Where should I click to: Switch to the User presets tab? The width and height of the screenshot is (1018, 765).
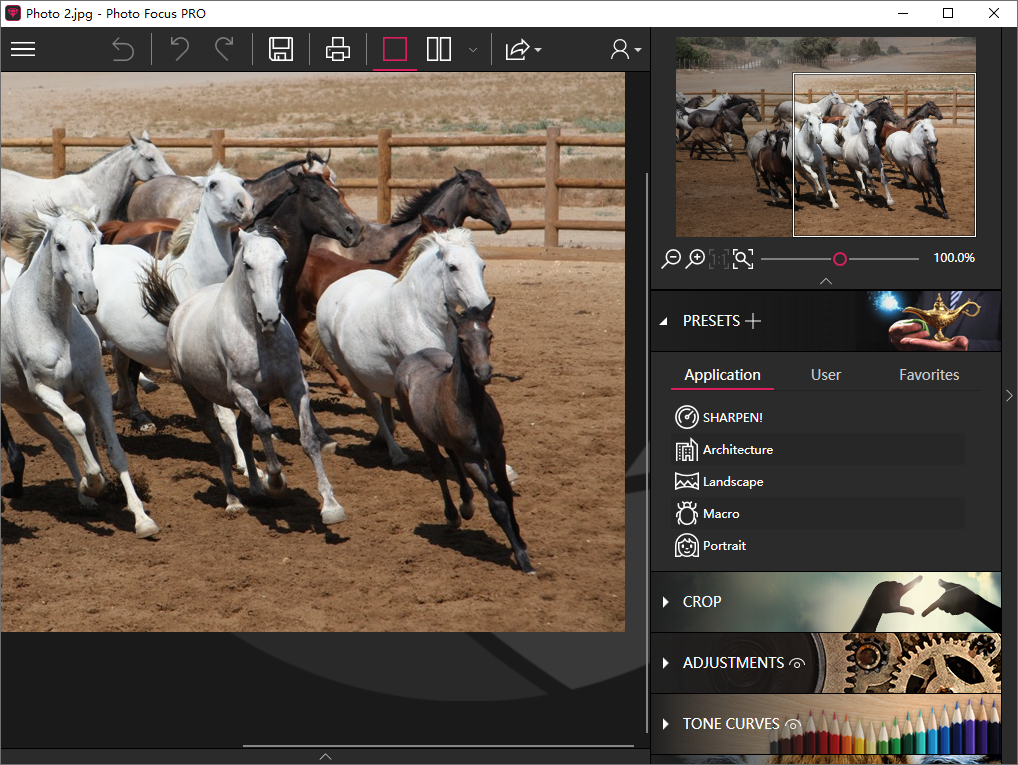(825, 374)
